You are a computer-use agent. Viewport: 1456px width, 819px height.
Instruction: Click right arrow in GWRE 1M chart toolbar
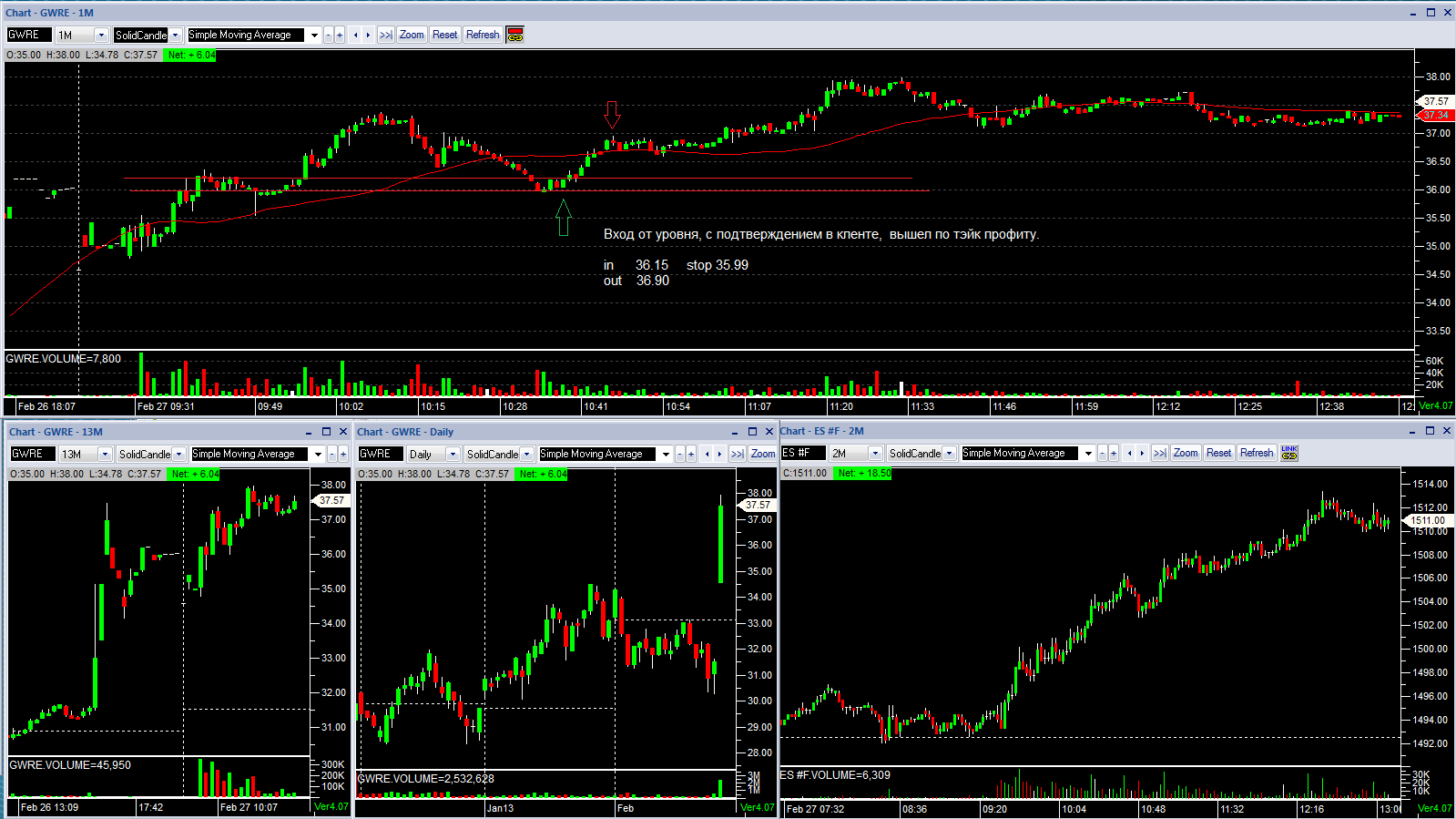pos(369,35)
